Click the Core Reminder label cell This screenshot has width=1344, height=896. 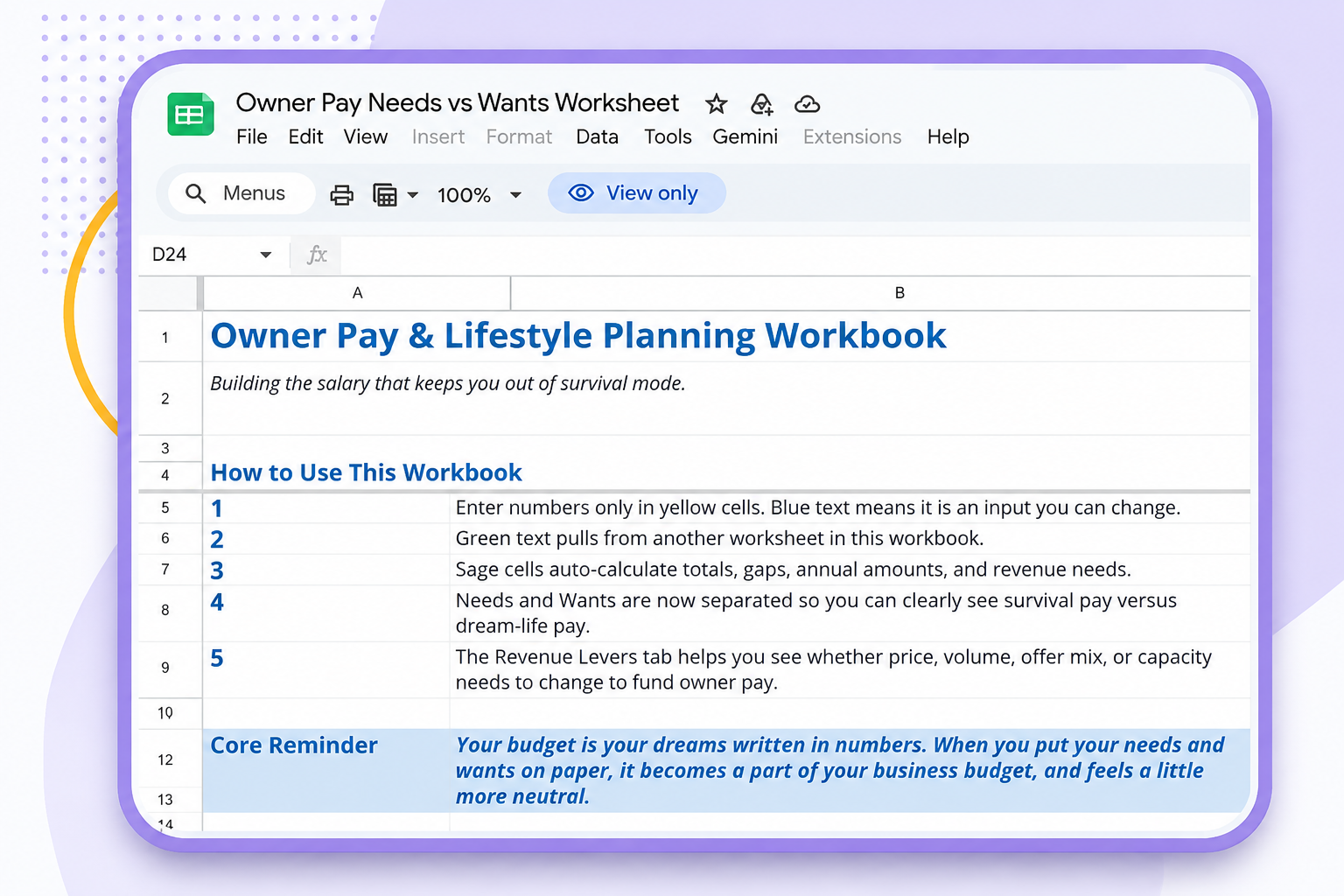coord(326,770)
